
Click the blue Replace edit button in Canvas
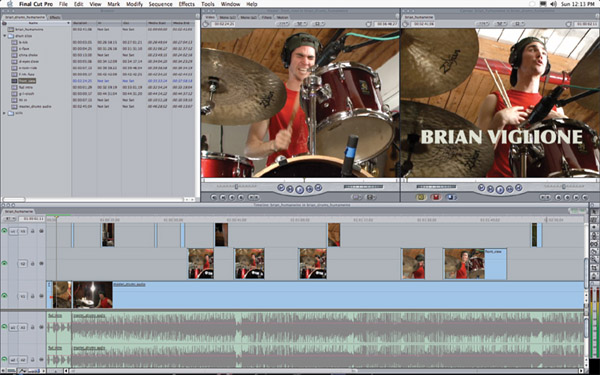click(x=450, y=197)
